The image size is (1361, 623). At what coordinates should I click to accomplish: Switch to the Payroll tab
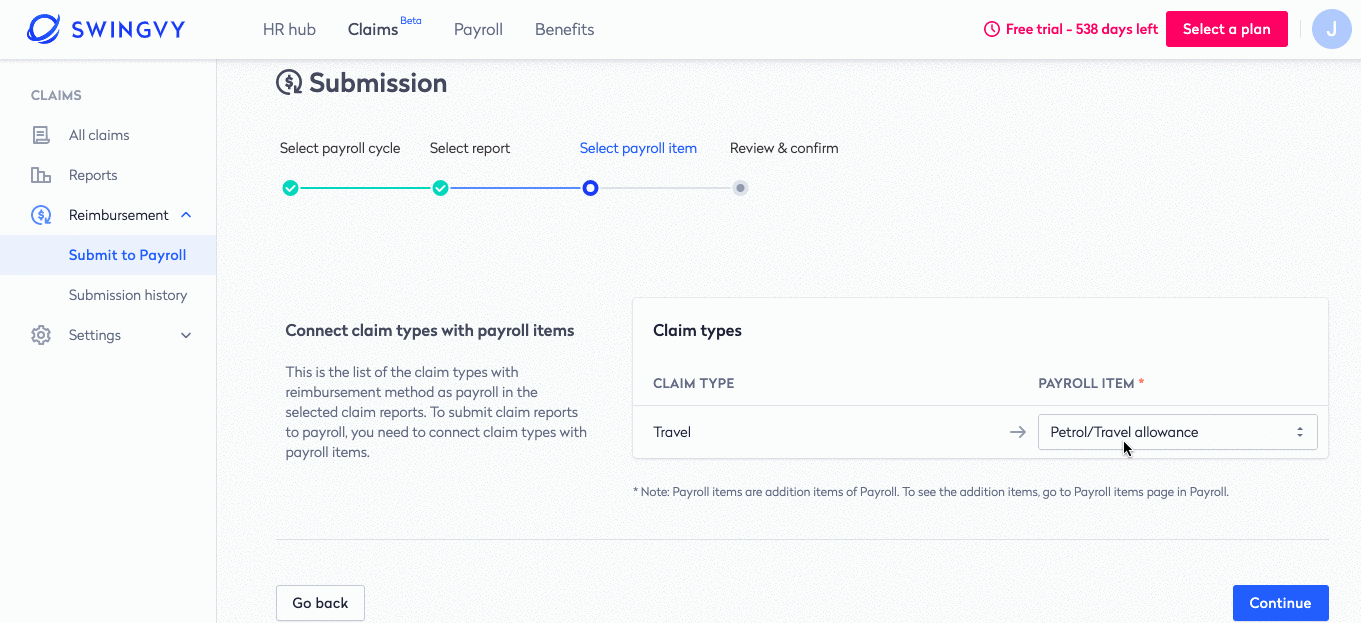(x=478, y=29)
